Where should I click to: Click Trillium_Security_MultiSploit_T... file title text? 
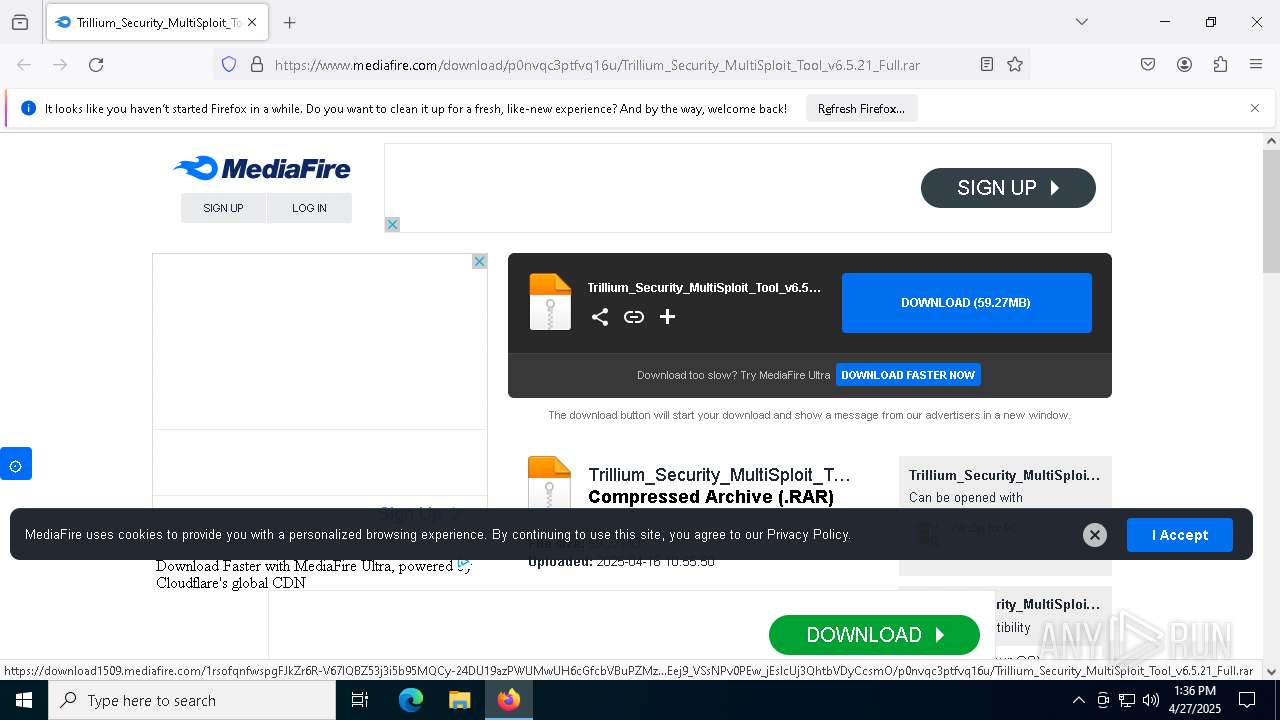719,474
